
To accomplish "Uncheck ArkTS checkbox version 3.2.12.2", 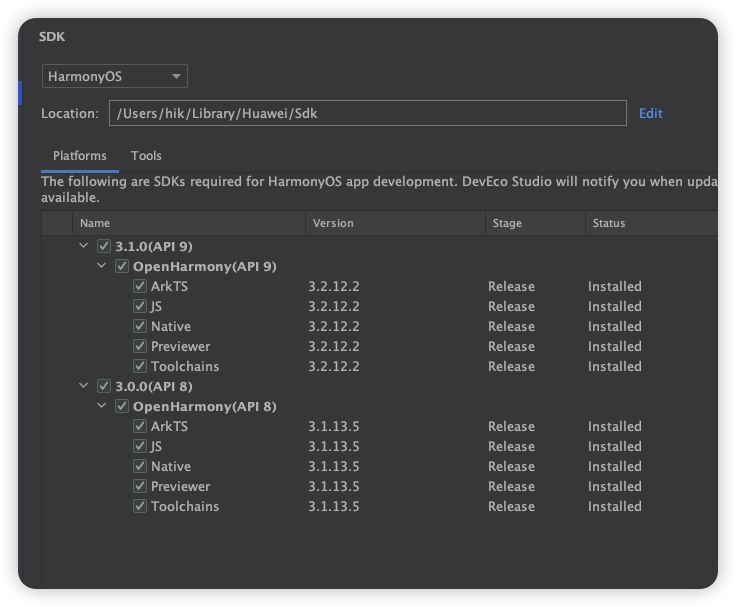I will click(139, 286).
